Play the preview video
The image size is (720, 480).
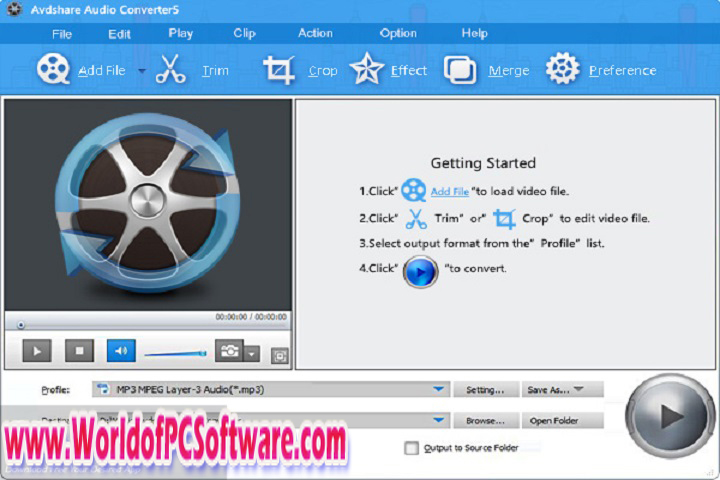pos(37,351)
